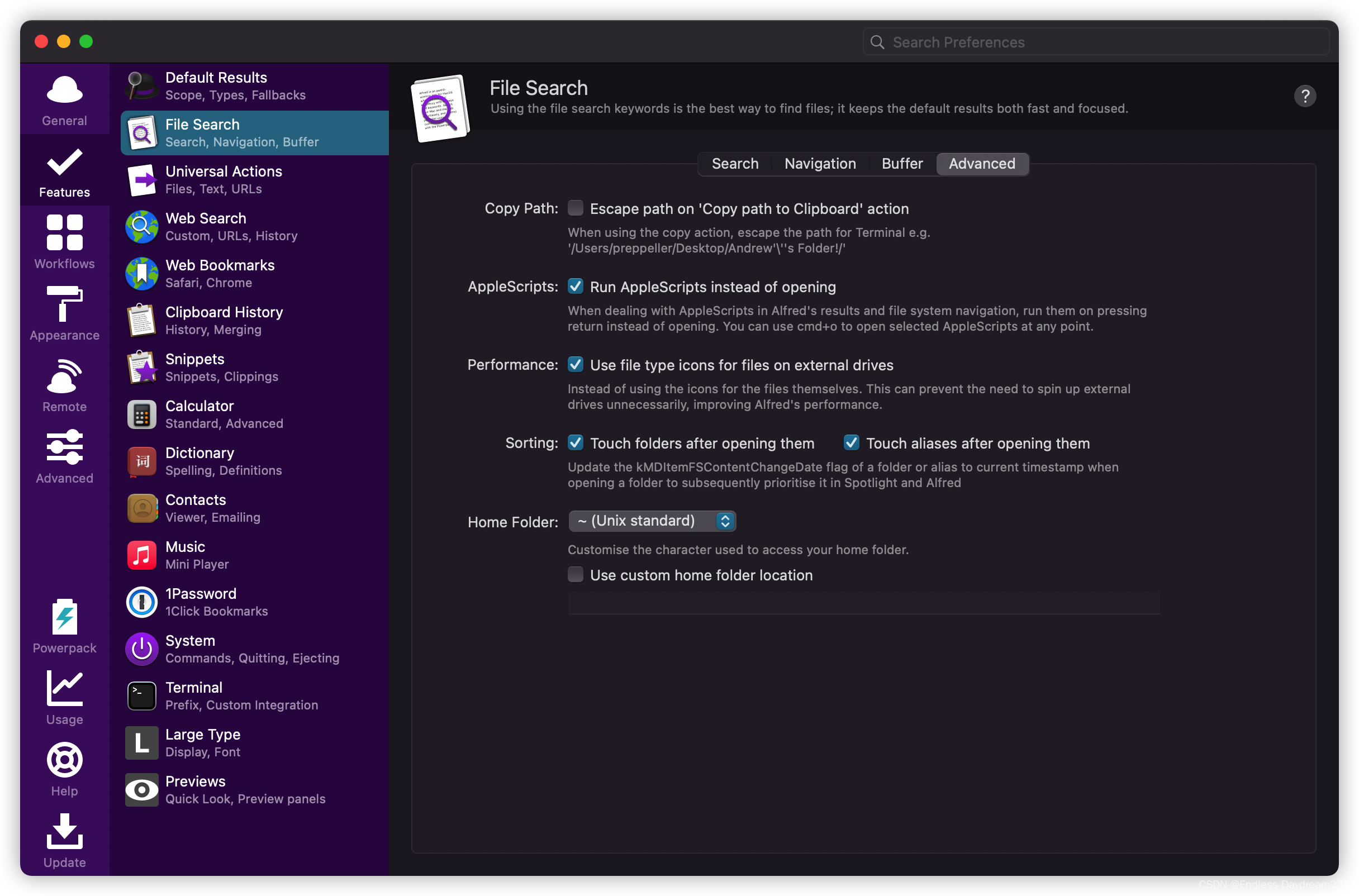Click the Update download icon
Screen dimensions: 1359x896
[x=65, y=831]
